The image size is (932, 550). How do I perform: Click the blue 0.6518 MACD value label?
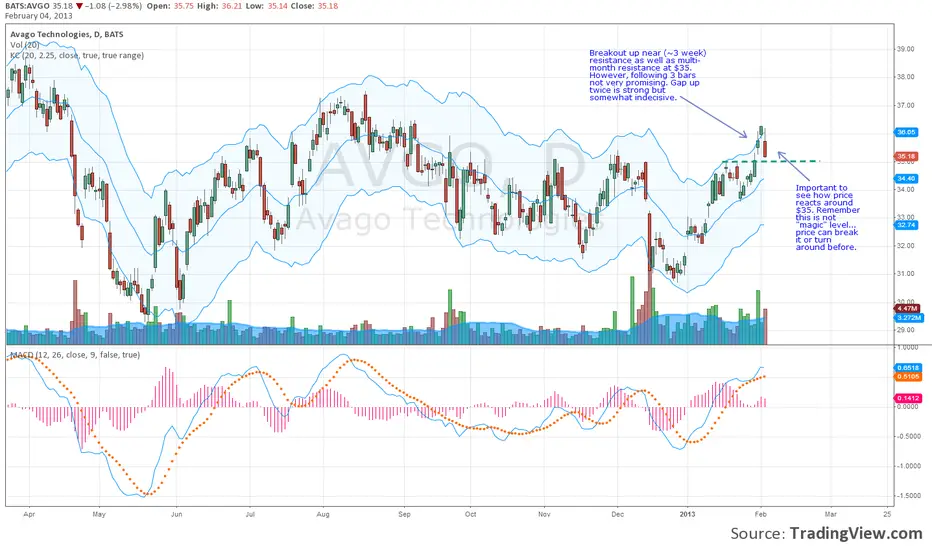click(908, 368)
